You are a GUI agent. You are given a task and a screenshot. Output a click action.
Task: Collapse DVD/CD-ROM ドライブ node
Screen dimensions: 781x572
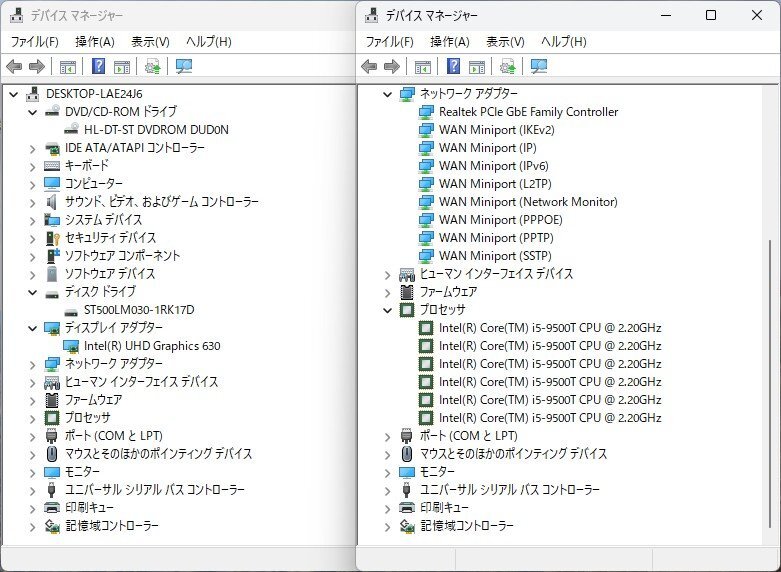click(32, 112)
